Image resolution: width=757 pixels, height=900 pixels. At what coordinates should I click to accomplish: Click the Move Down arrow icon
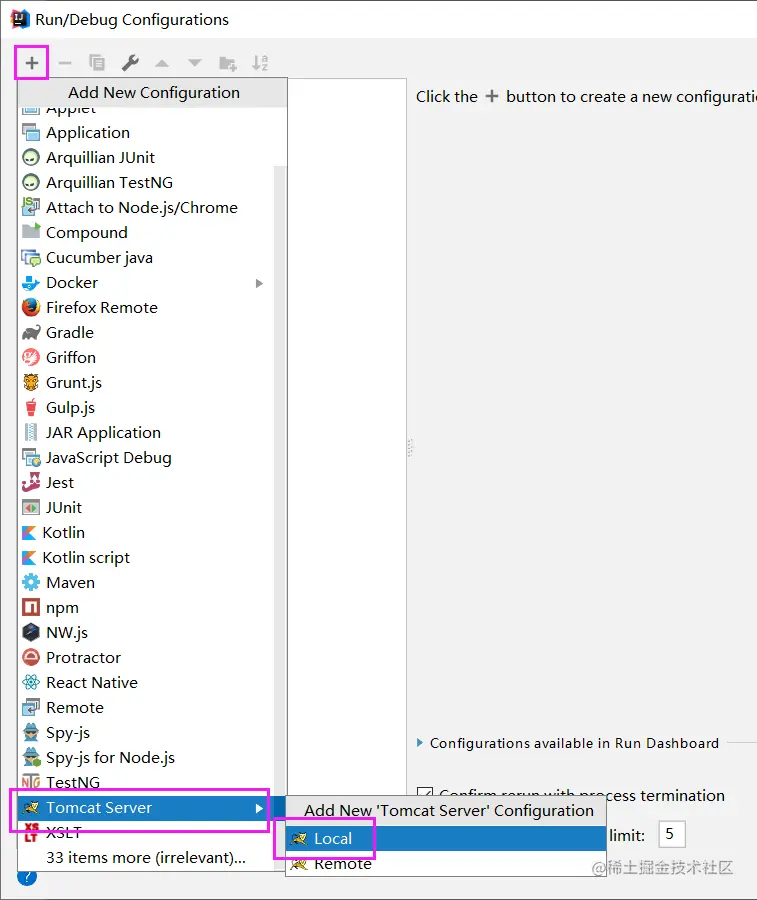coord(195,63)
